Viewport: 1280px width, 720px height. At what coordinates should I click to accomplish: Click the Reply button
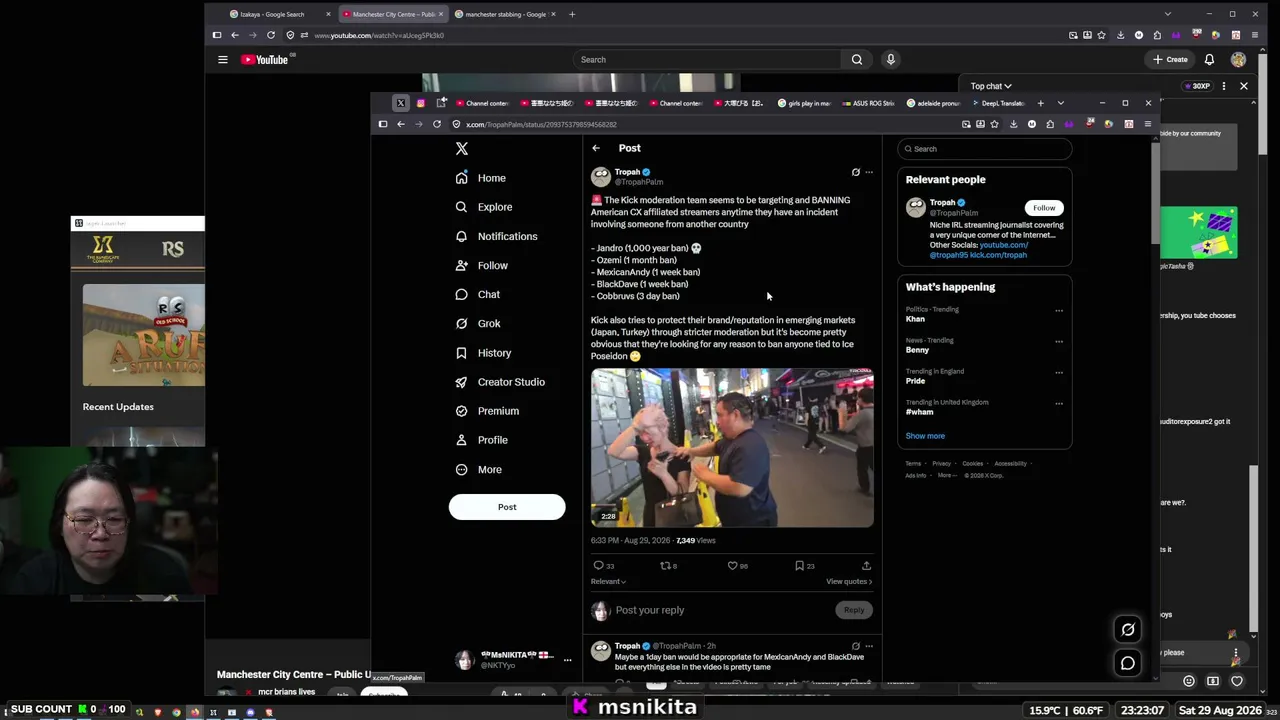tap(854, 610)
